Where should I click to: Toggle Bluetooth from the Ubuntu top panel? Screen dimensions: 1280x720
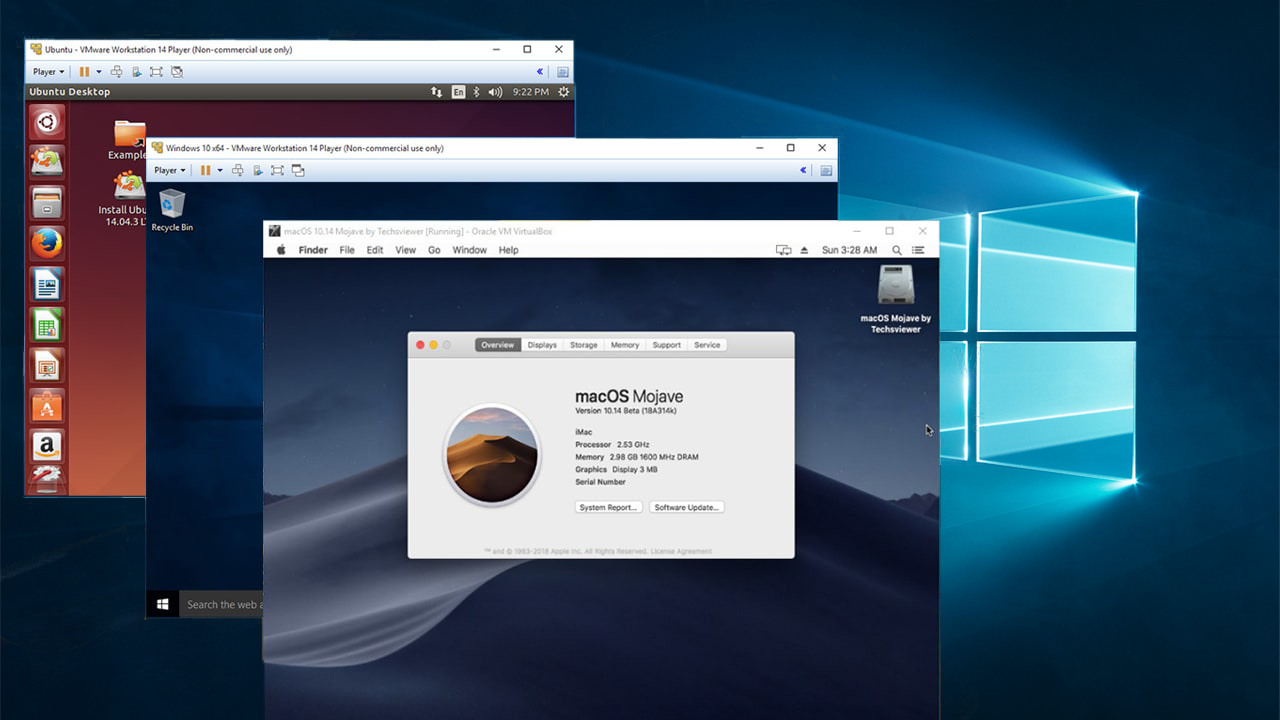tap(476, 91)
